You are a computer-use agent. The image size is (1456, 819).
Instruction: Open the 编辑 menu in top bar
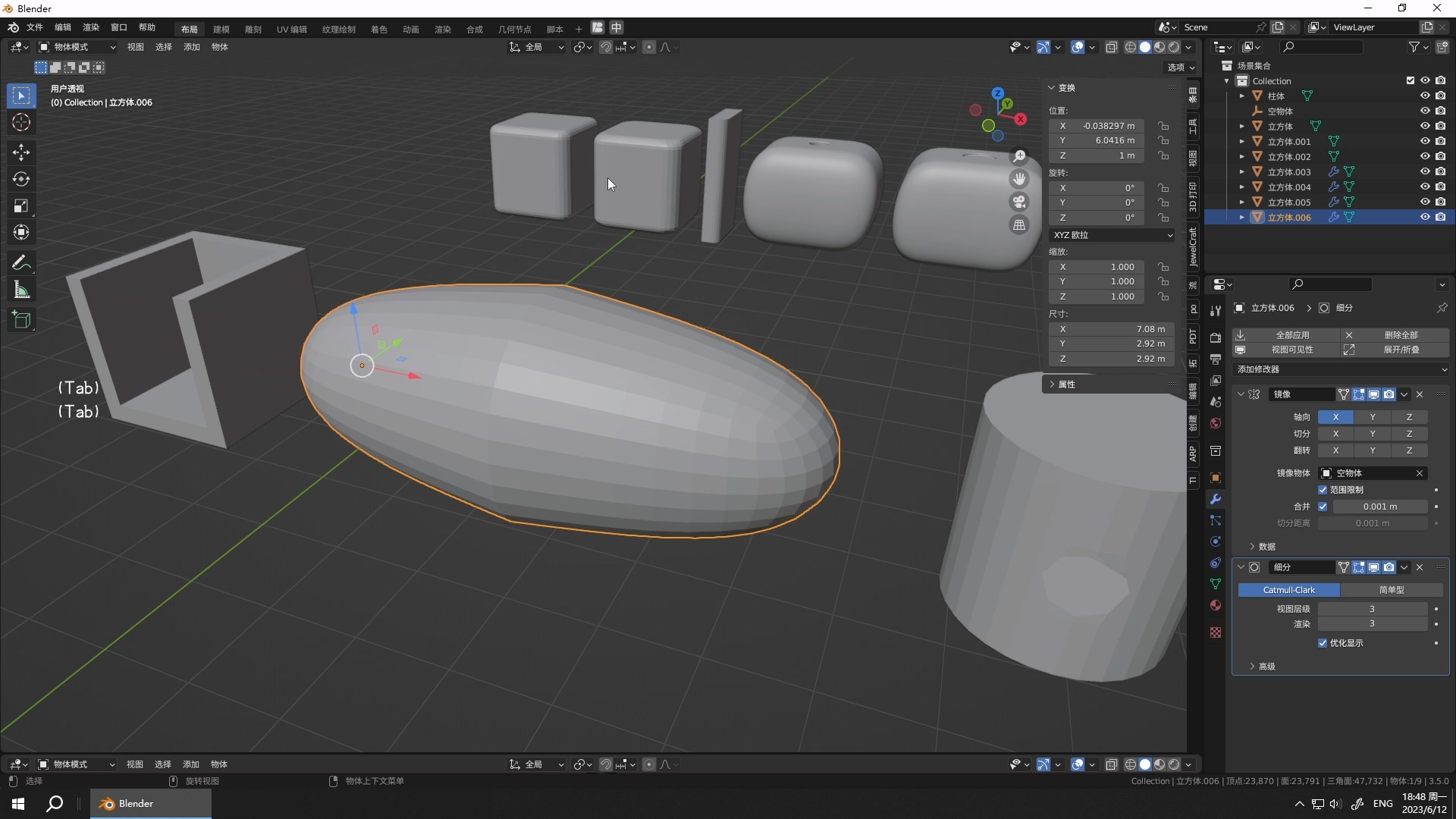point(62,27)
